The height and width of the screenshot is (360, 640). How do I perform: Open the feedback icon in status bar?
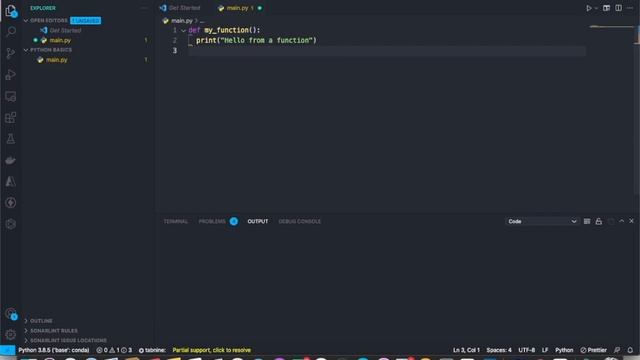(x=617, y=350)
